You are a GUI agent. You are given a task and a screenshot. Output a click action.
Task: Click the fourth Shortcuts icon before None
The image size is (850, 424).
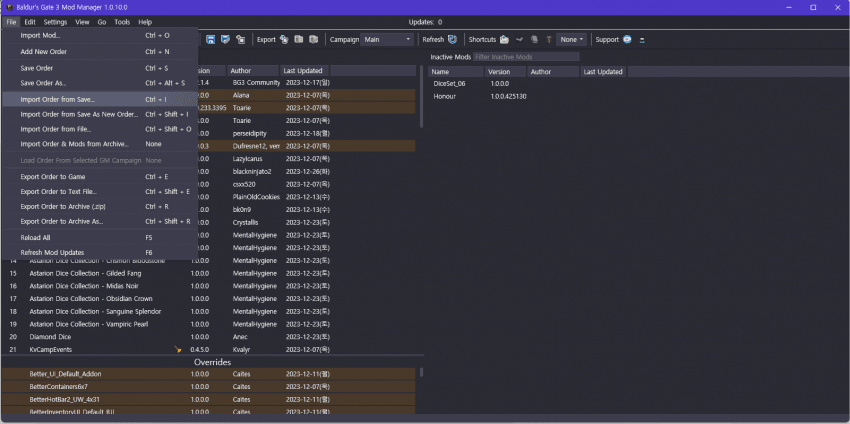click(x=549, y=40)
